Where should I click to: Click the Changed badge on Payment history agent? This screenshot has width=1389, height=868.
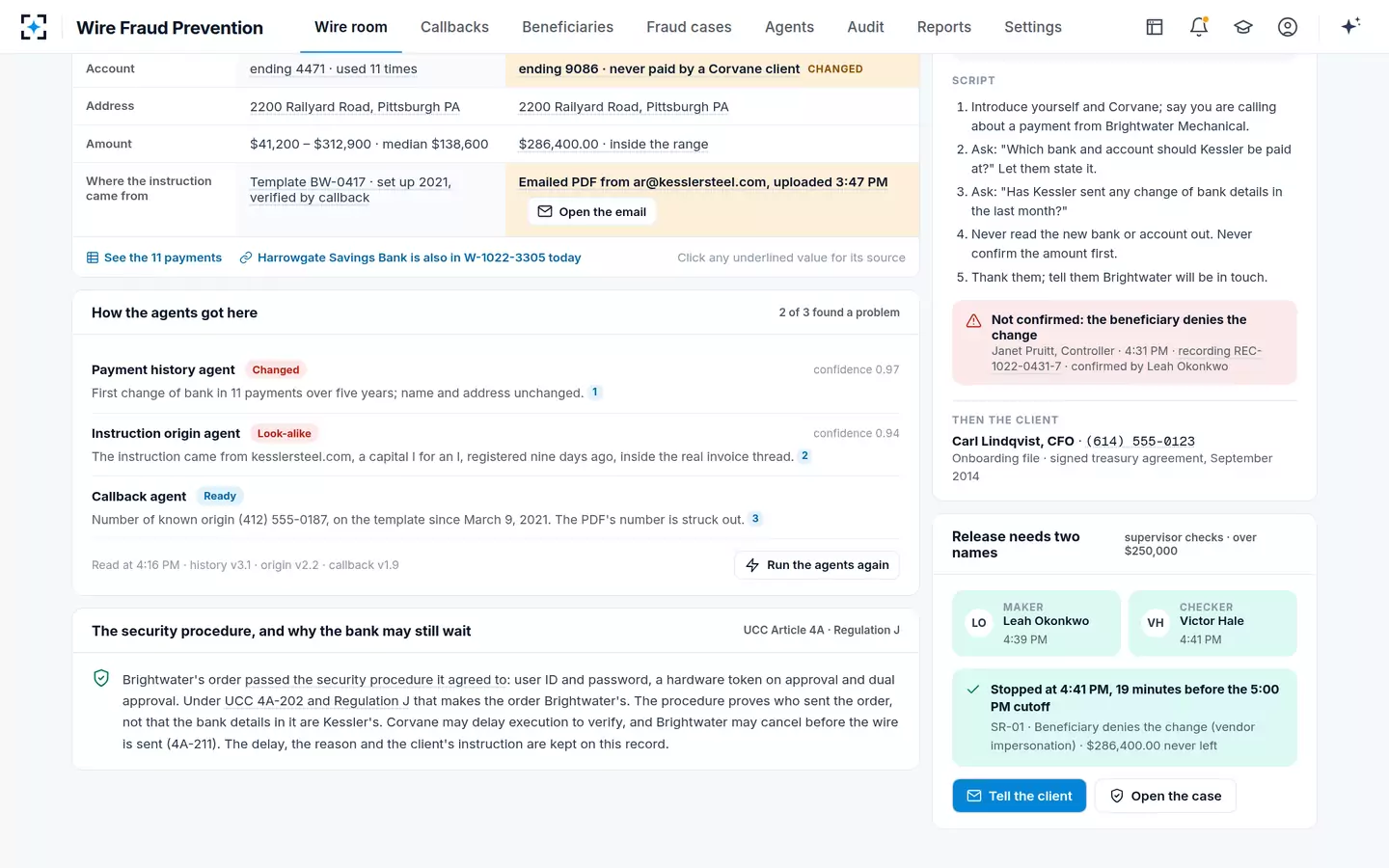point(276,370)
